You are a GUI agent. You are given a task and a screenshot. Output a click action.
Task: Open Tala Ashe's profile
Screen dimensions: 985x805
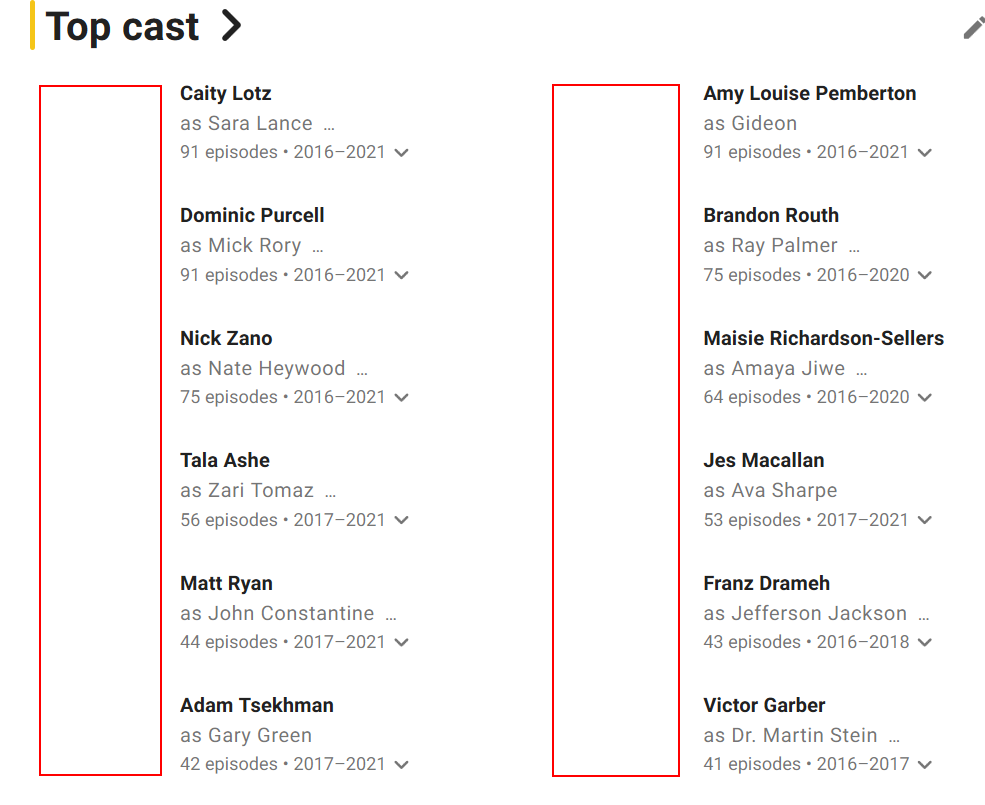(x=225, y=460)
